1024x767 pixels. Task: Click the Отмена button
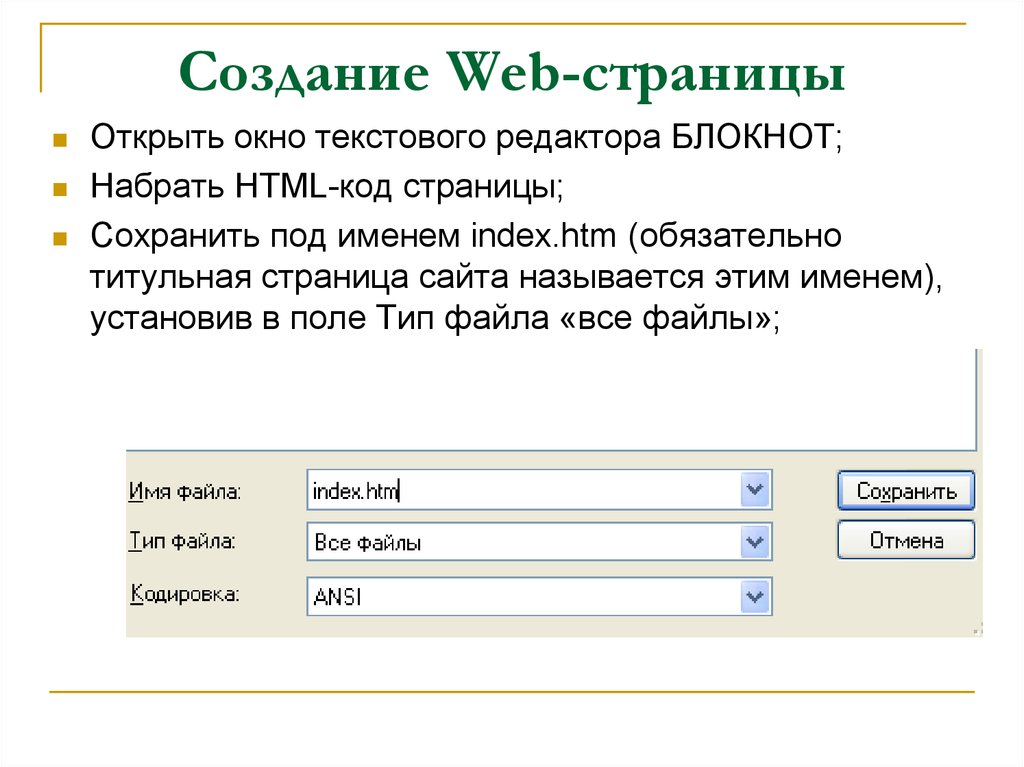906,540
